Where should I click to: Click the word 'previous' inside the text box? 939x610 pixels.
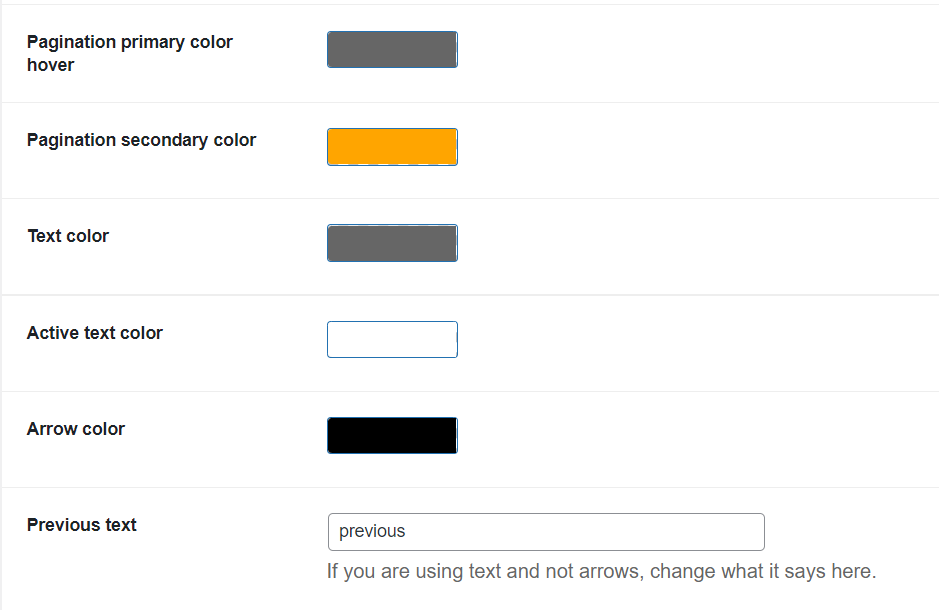(x=372, y=532)
